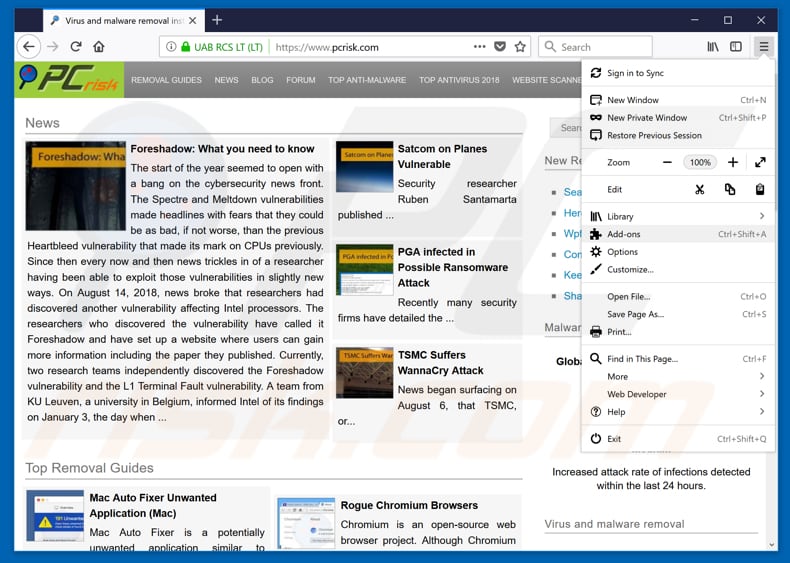Close the Virus and malware removal tab
This screenshot has height=563, width=790.
tap(193, 21)
